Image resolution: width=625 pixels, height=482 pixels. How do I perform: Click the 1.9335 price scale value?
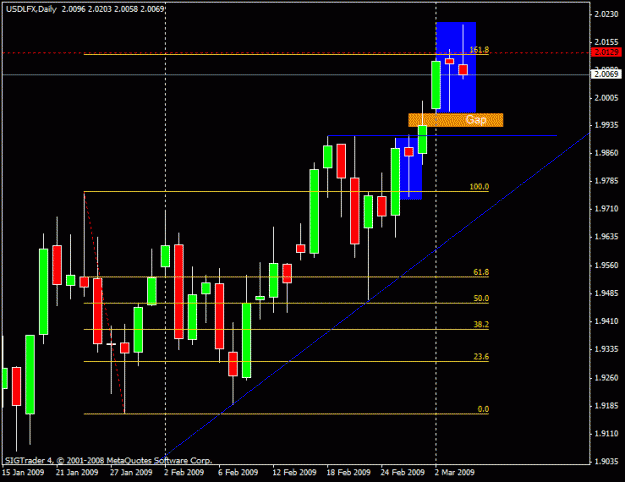607,349
